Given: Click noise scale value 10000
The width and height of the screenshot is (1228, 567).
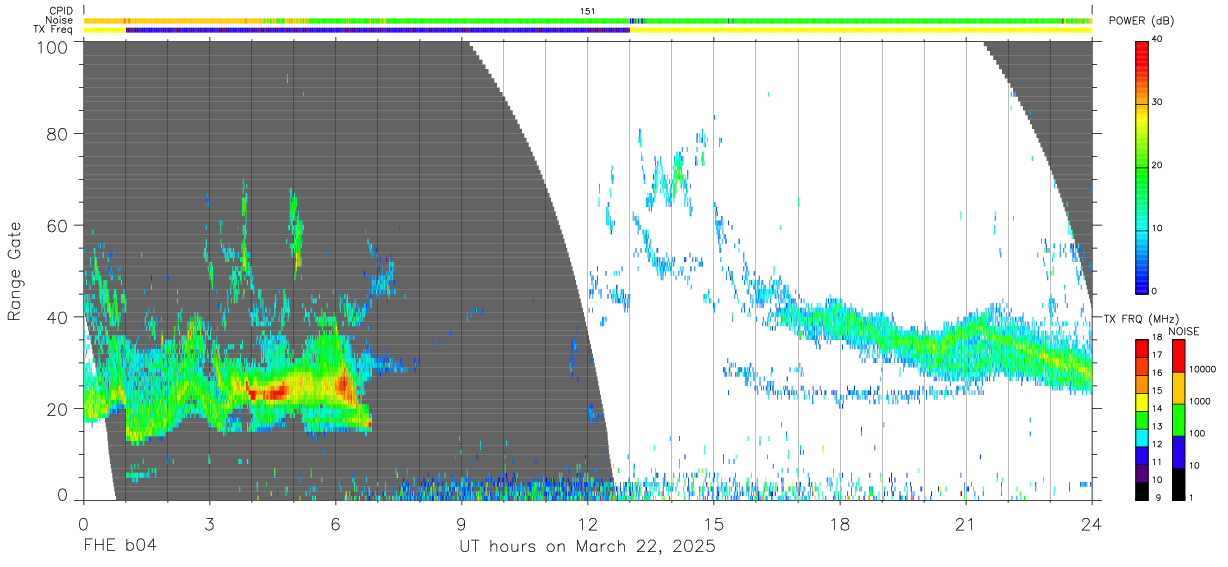Looking at the screenshot, I should coord(1202,369).
